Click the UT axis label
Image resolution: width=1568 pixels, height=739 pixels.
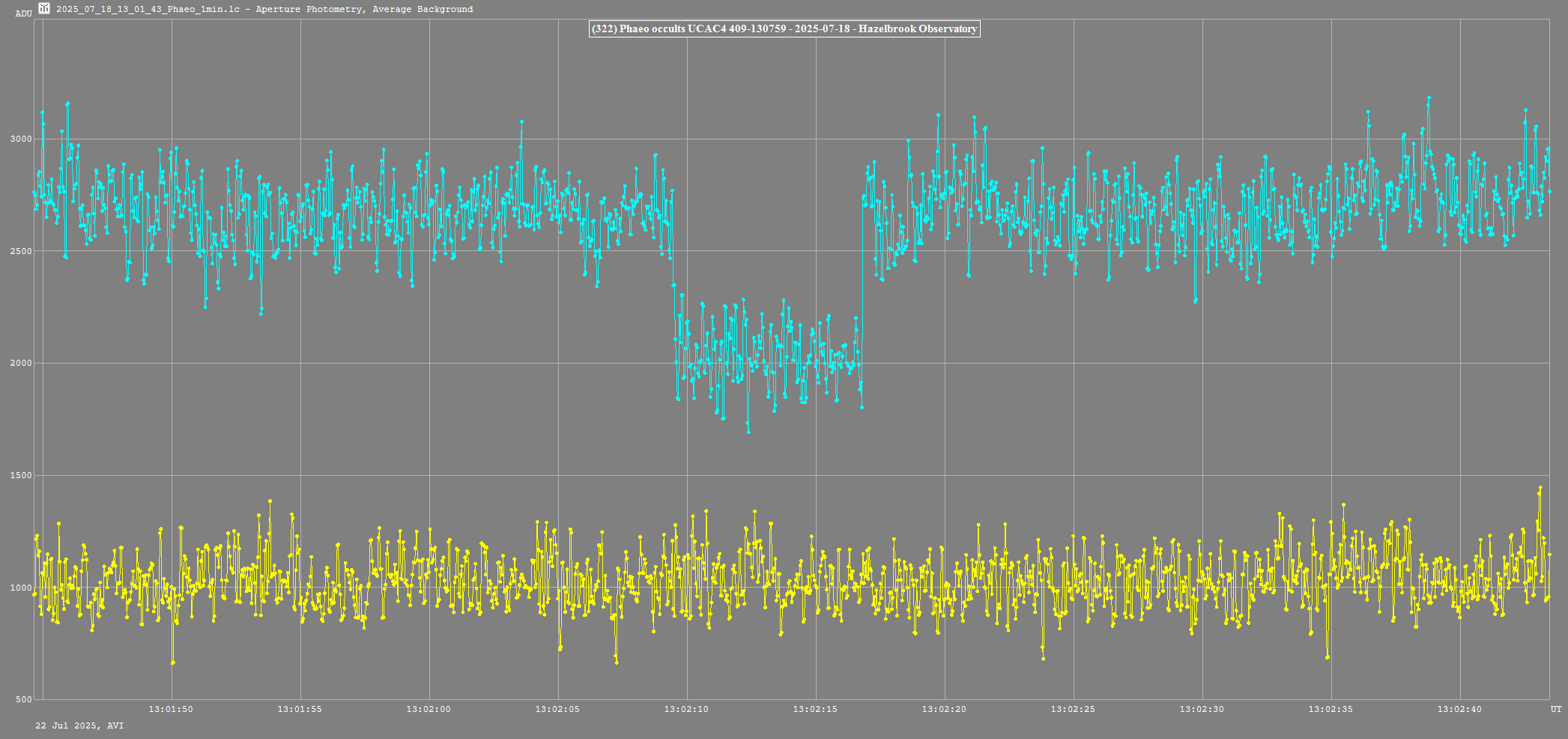pos(1555,709)
